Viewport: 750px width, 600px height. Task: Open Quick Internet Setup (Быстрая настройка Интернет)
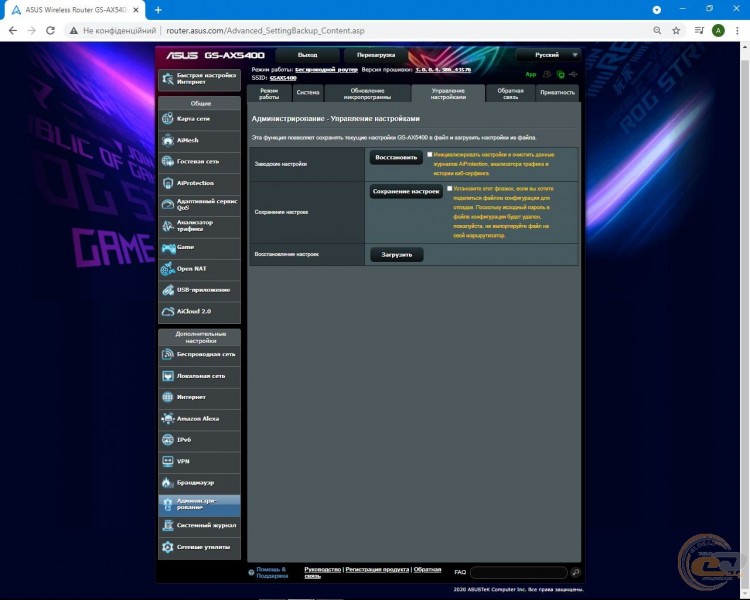(x=199, y=79)
